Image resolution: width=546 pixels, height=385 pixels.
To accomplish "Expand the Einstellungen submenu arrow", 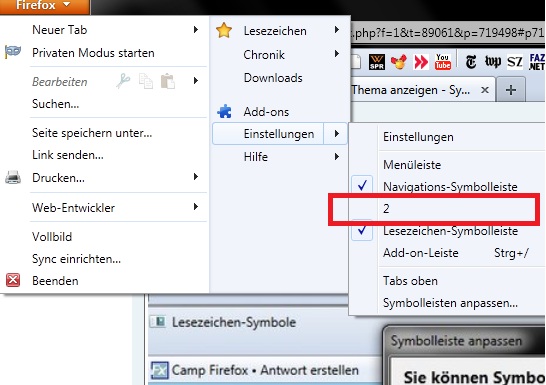I will click(336, 133).
